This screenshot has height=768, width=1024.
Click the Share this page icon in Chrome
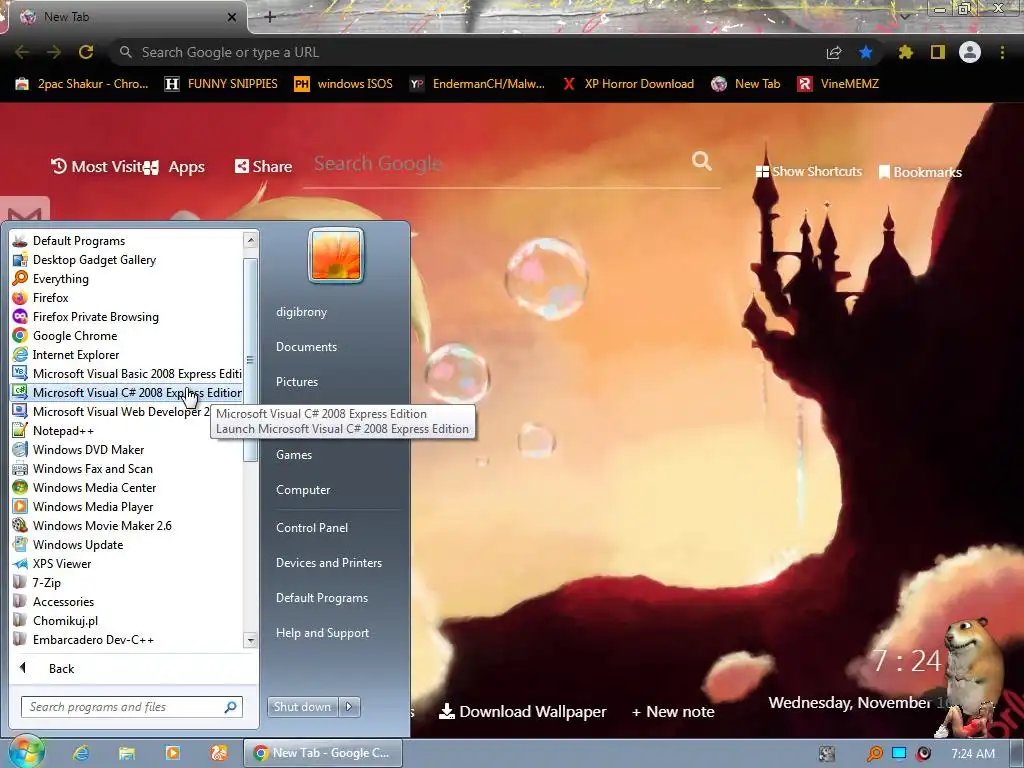pos(834,53)
